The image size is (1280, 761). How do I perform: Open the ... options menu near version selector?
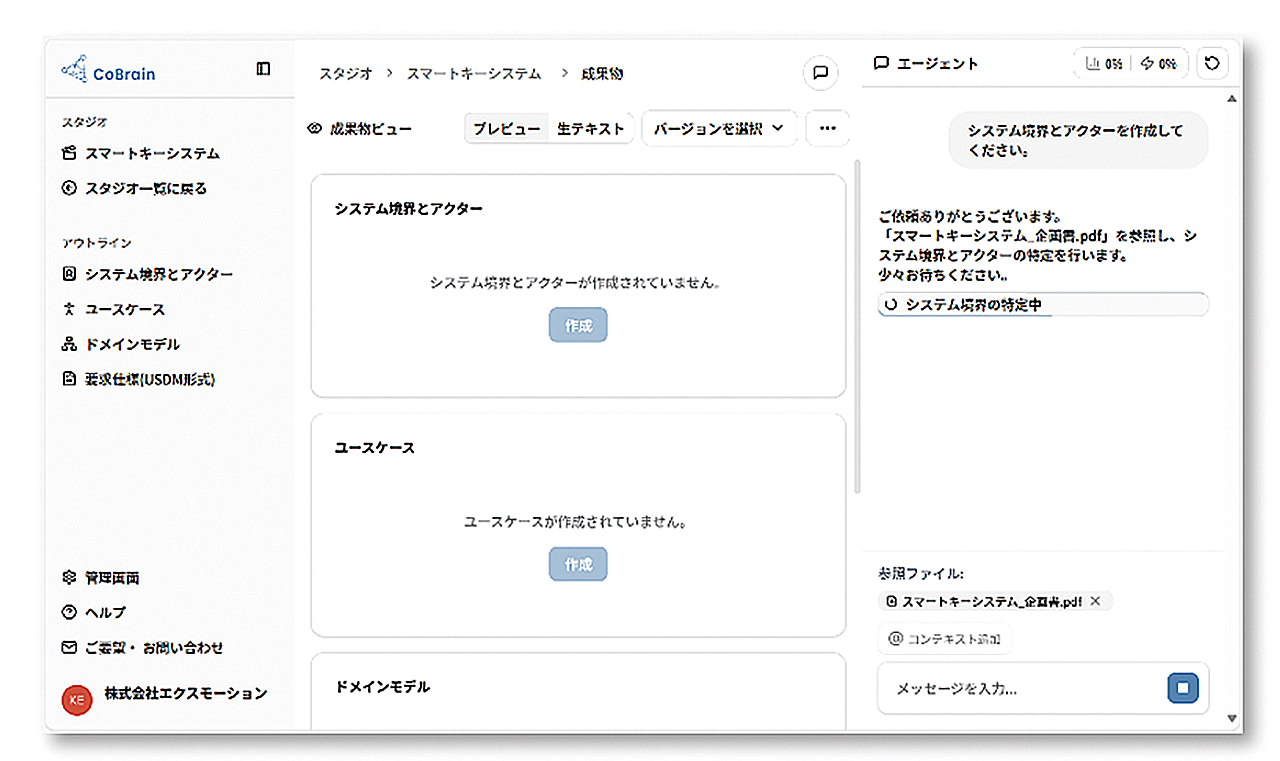(x=827, y=128)
